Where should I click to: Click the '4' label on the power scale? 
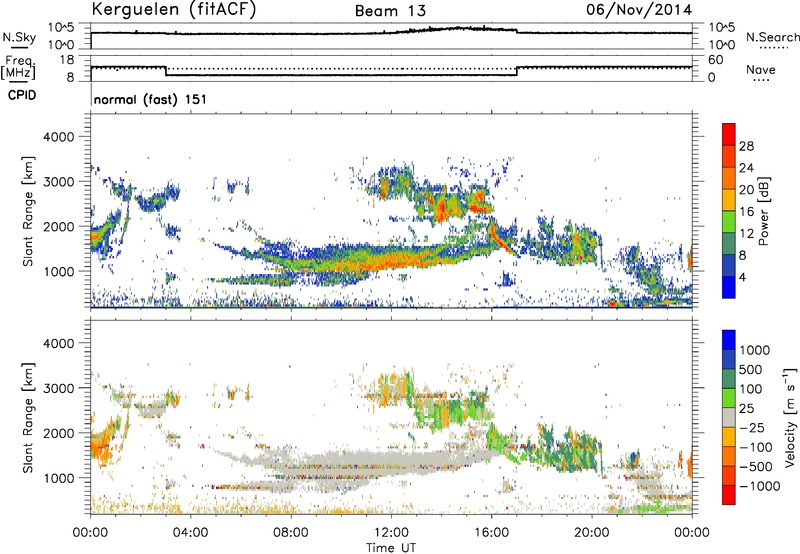pos(743,277)
